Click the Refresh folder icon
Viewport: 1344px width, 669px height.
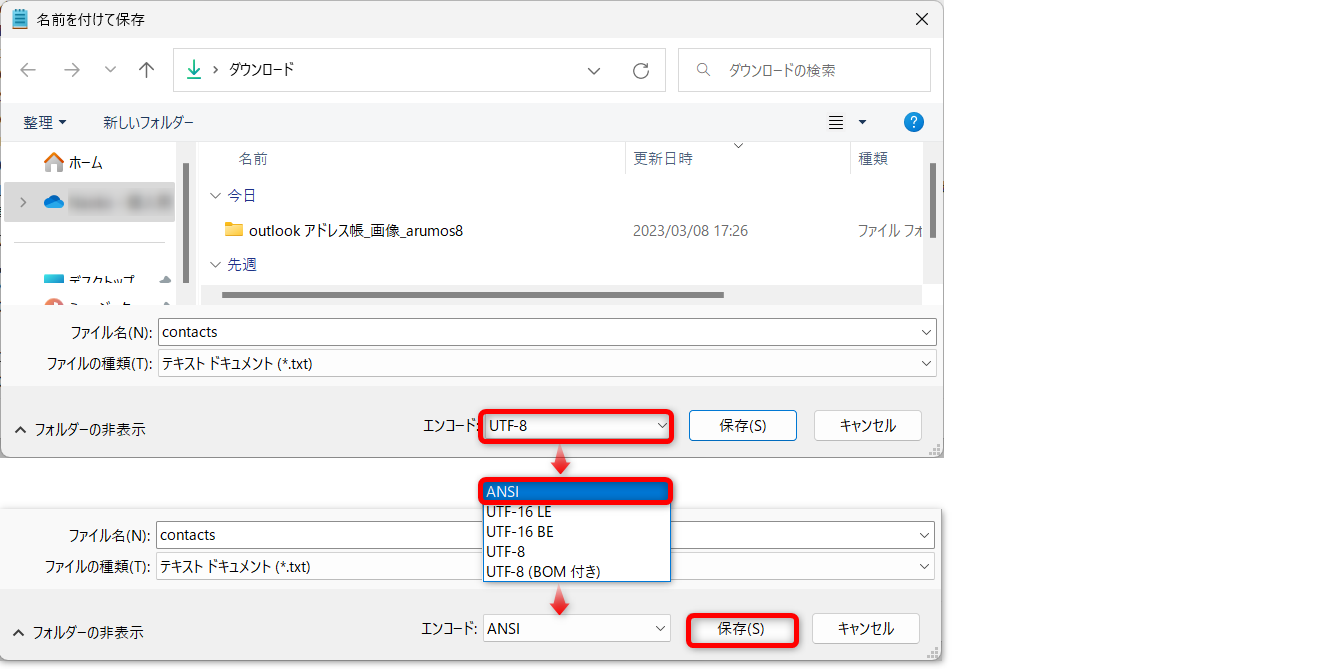(x=641, y=71)
